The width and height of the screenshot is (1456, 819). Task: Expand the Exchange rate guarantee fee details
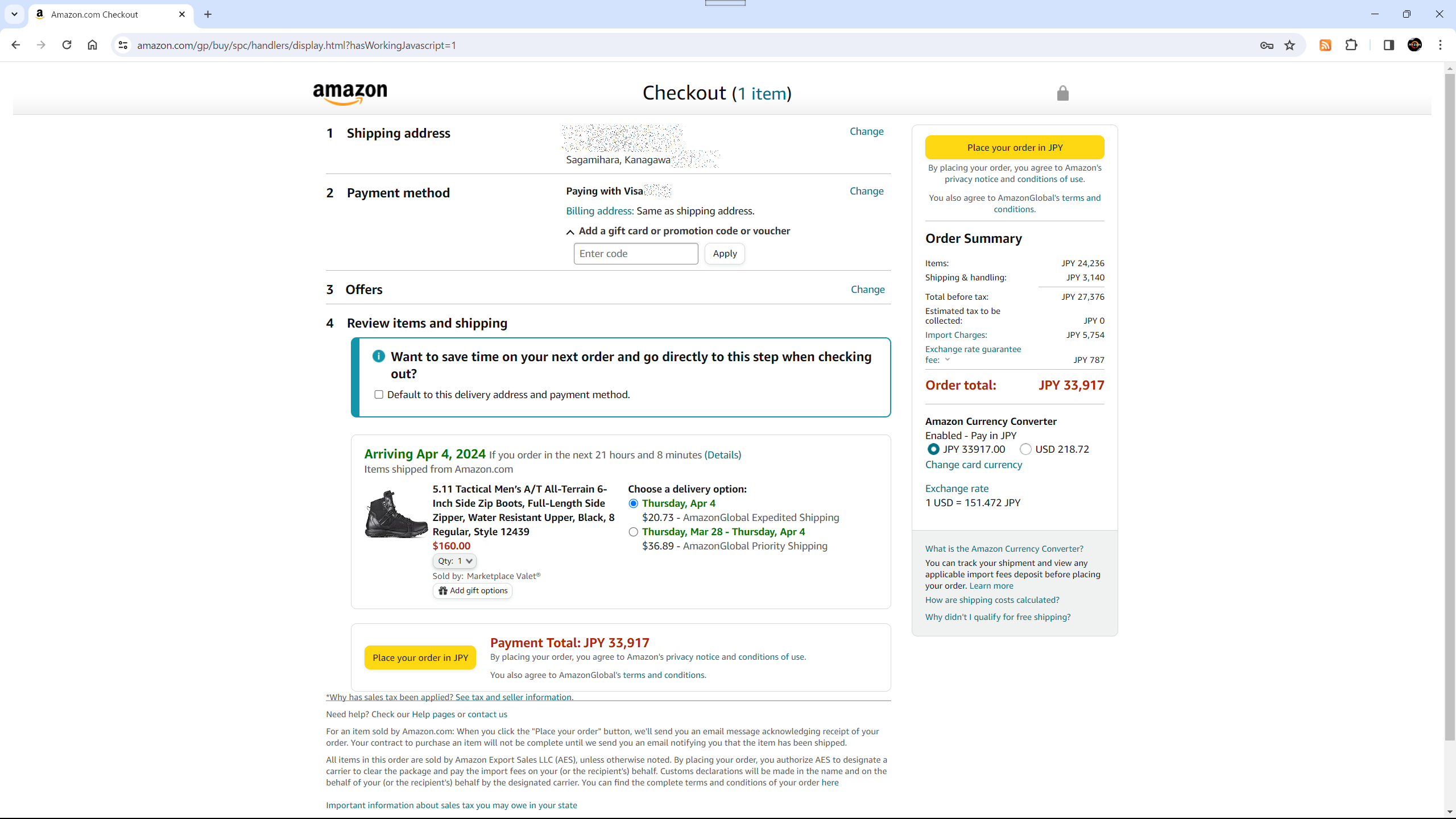948,360
